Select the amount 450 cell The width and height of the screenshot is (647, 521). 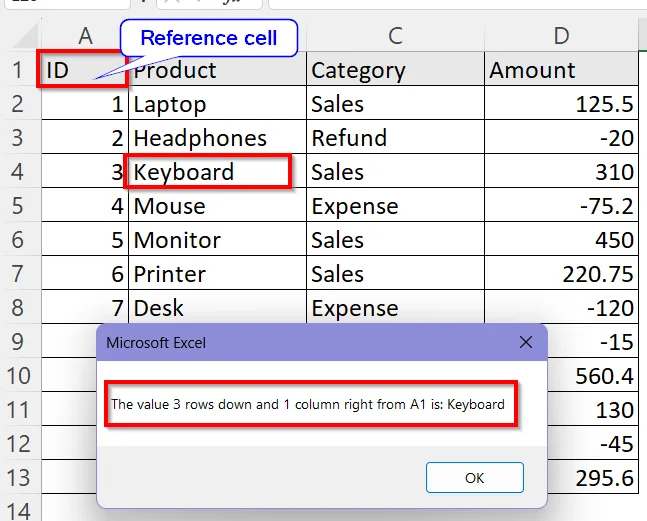[561, 239]
